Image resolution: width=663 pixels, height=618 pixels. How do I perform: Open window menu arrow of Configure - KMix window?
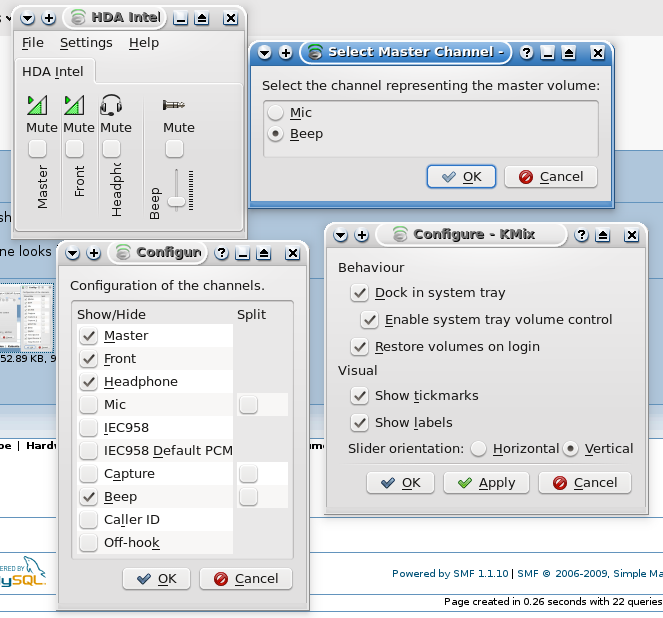tap(340, 234)
